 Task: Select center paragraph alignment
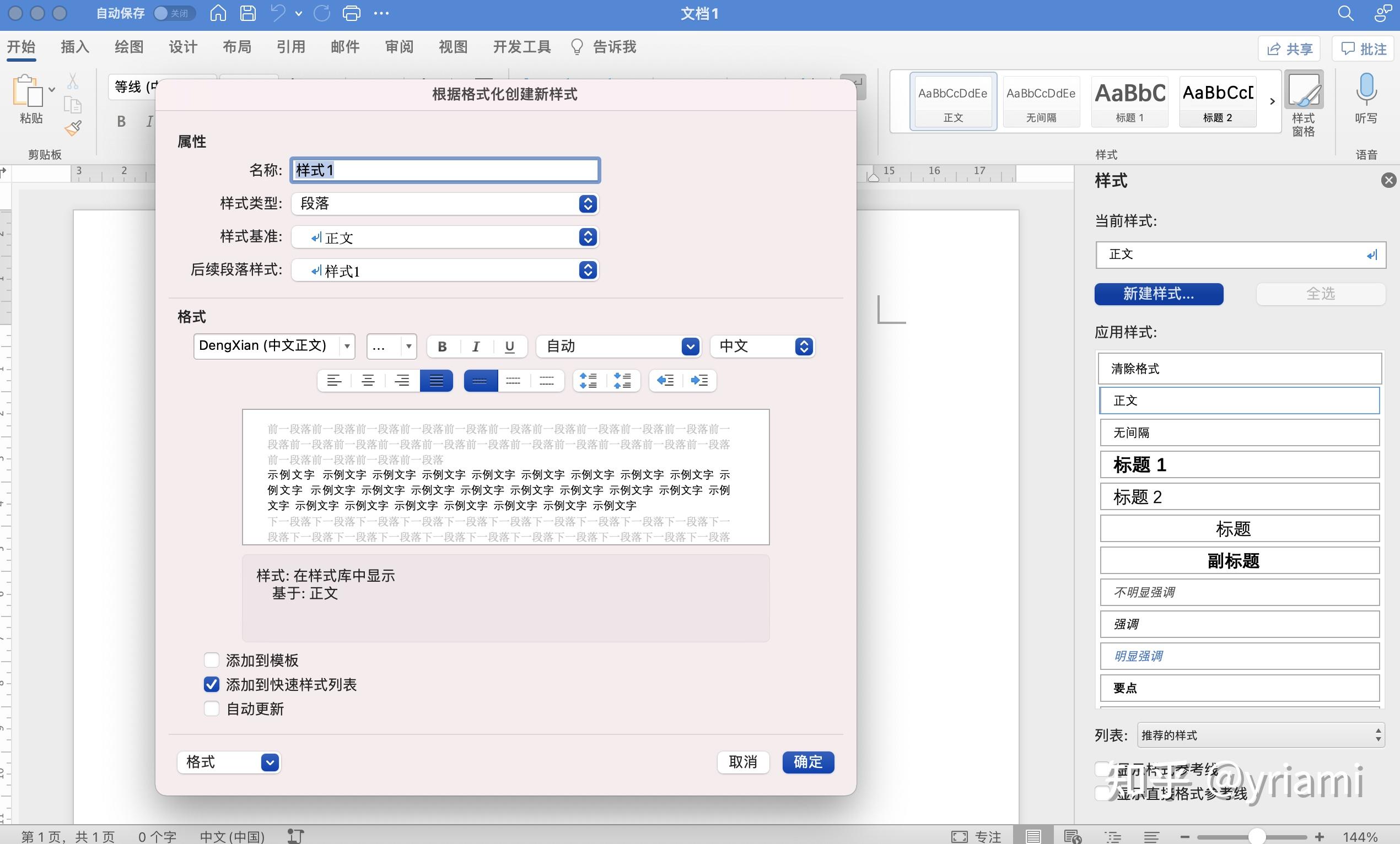pyautogui.click(x=368, y=381)
